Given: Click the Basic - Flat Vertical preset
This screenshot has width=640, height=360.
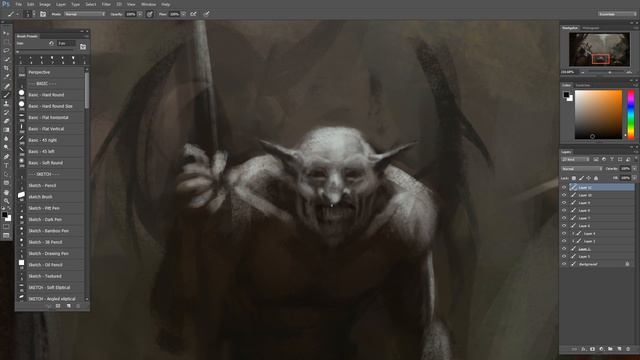Looking at the screenshot, I should click(51, 129).
